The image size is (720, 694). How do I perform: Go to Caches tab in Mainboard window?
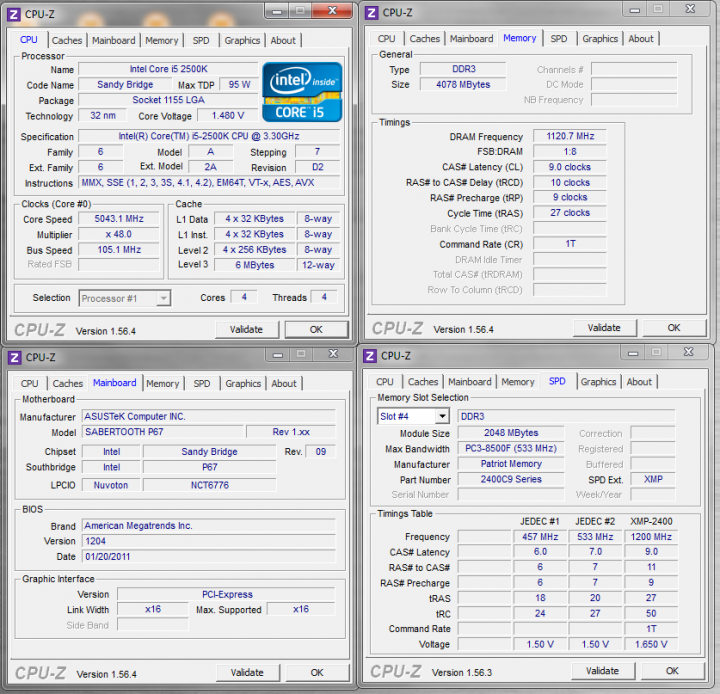pos(68,384)
